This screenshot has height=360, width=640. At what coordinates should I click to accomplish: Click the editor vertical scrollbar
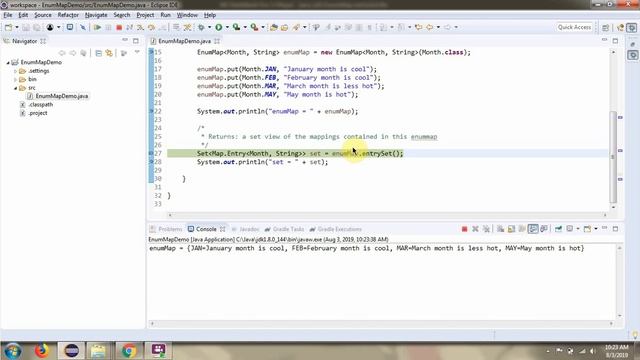coord(613,156)
